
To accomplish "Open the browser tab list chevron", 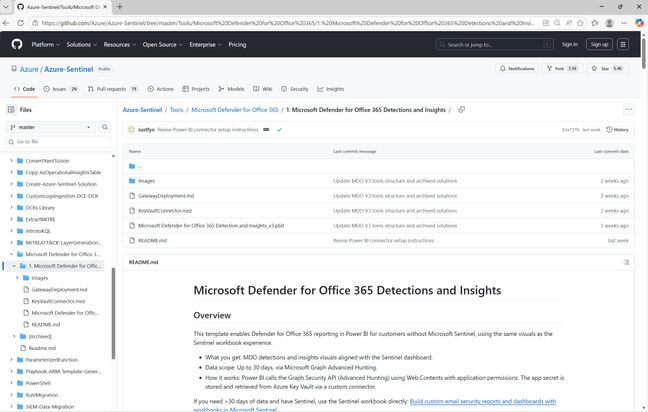I will tap(6, 7).
